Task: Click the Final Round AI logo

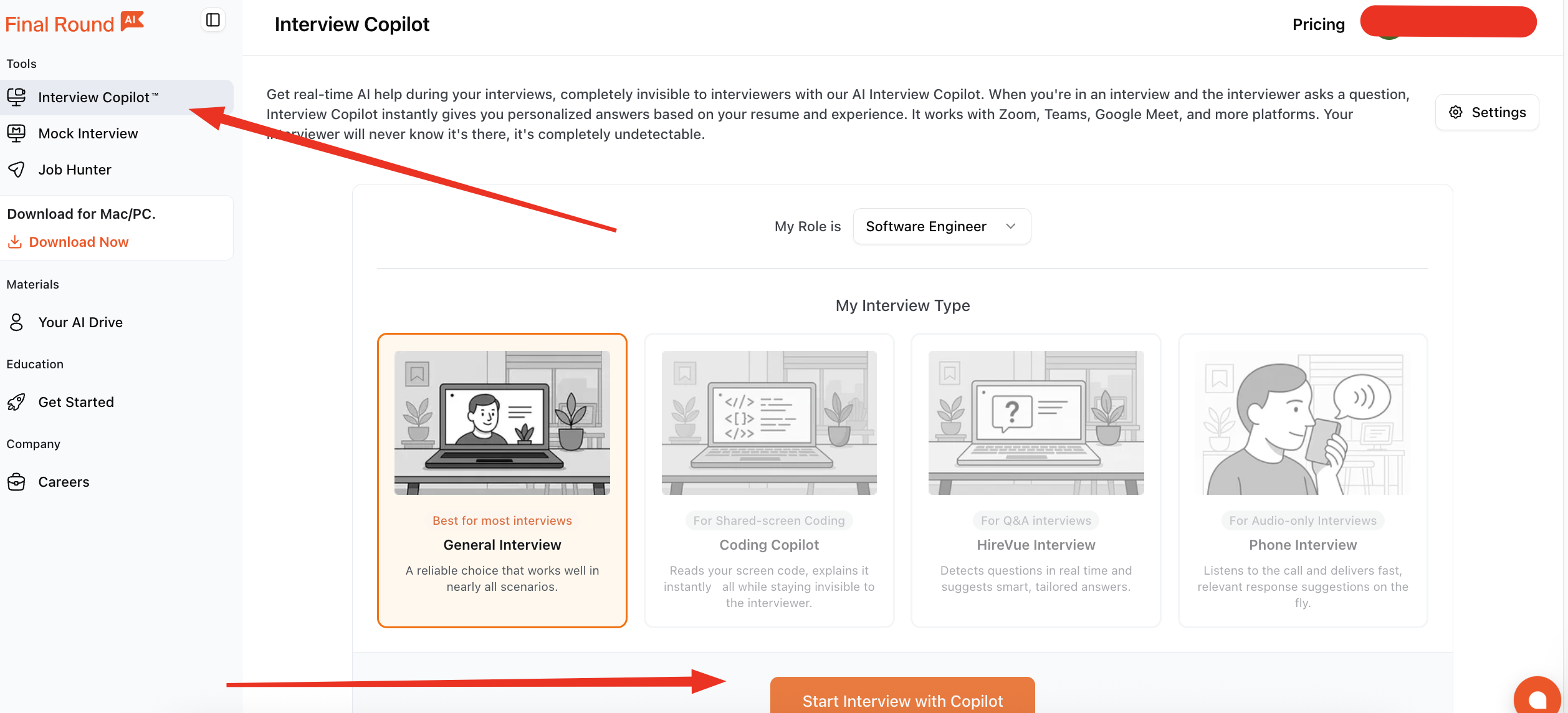Action: [x=74, y=23]
